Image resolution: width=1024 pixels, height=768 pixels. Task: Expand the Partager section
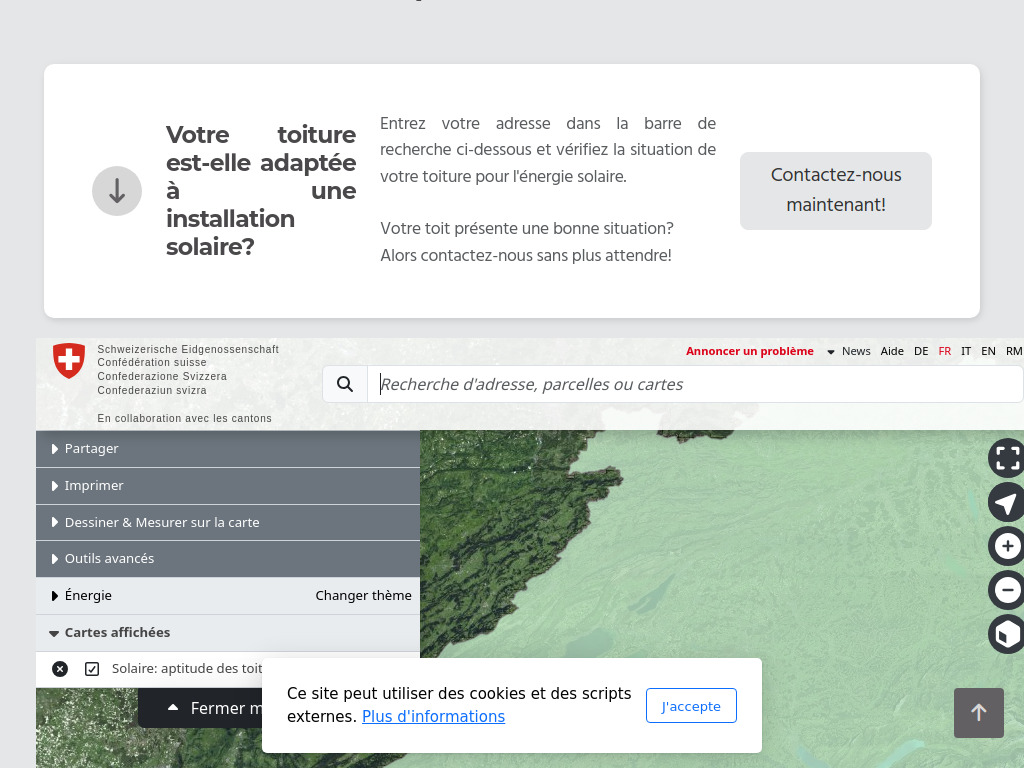(91, 448)
